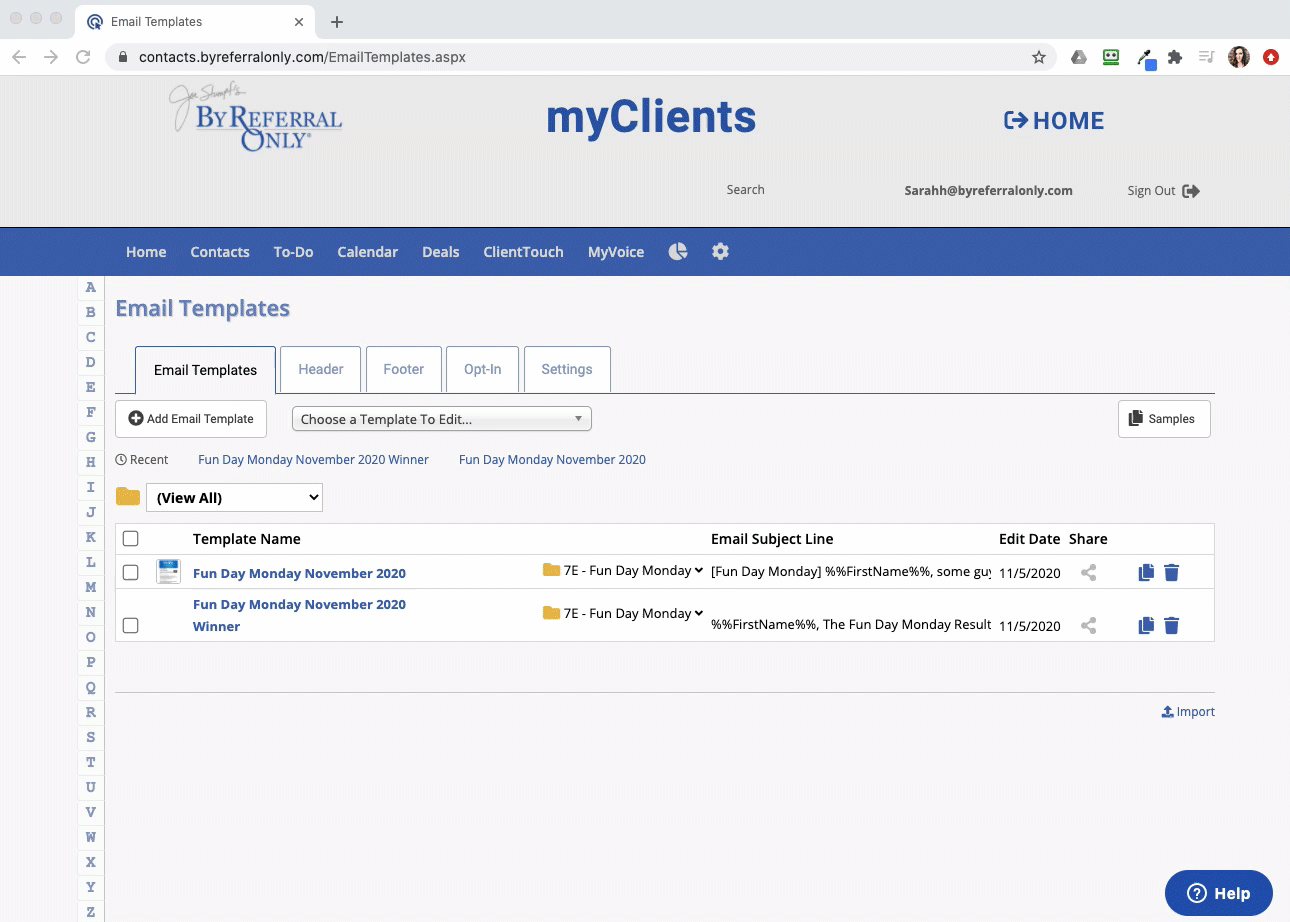Click the Template Name column header
This screenshot has height=922, width=1290.
(x=247, y=539)
